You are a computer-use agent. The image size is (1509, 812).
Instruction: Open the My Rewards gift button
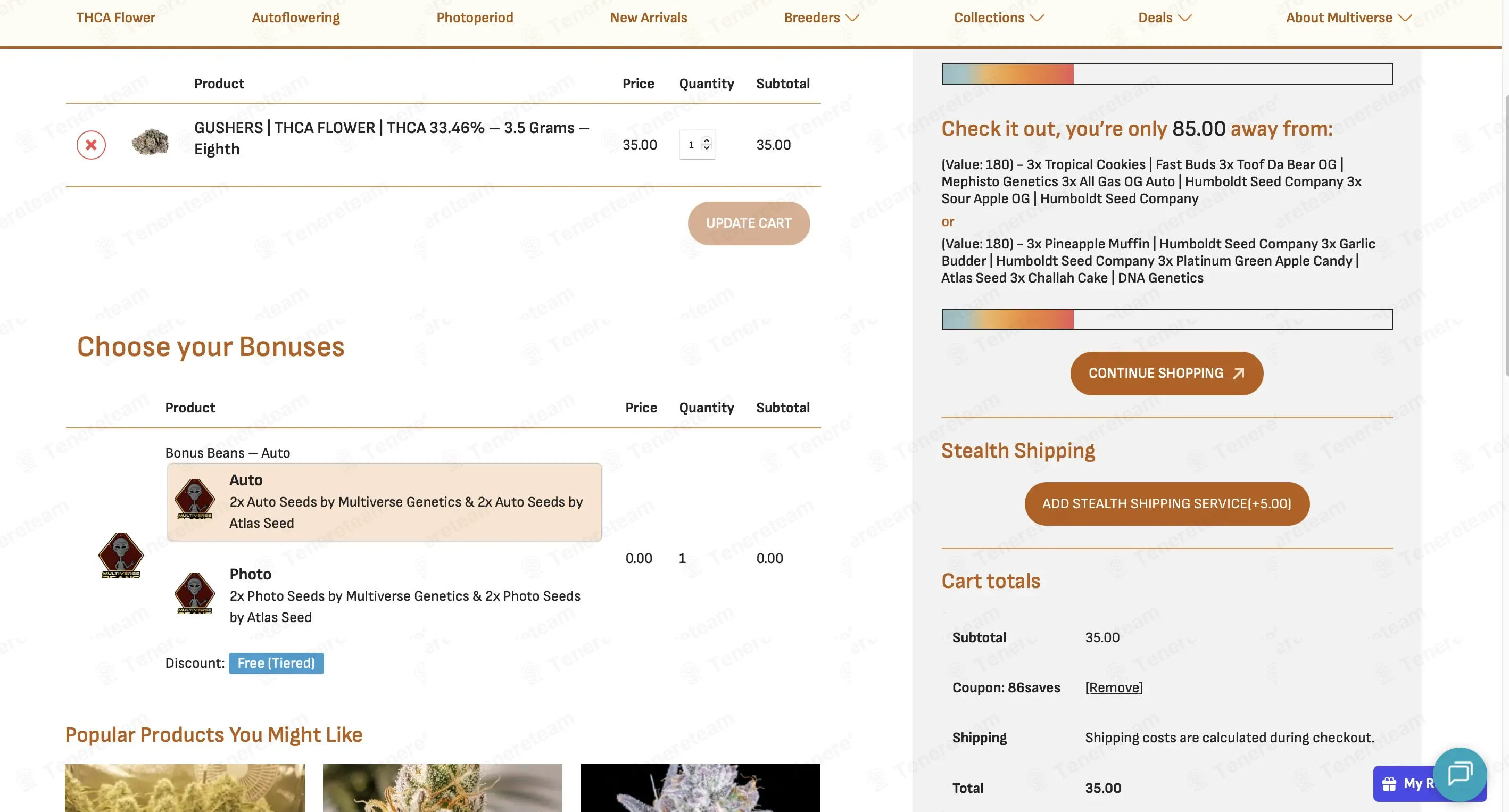point(1404,784)
